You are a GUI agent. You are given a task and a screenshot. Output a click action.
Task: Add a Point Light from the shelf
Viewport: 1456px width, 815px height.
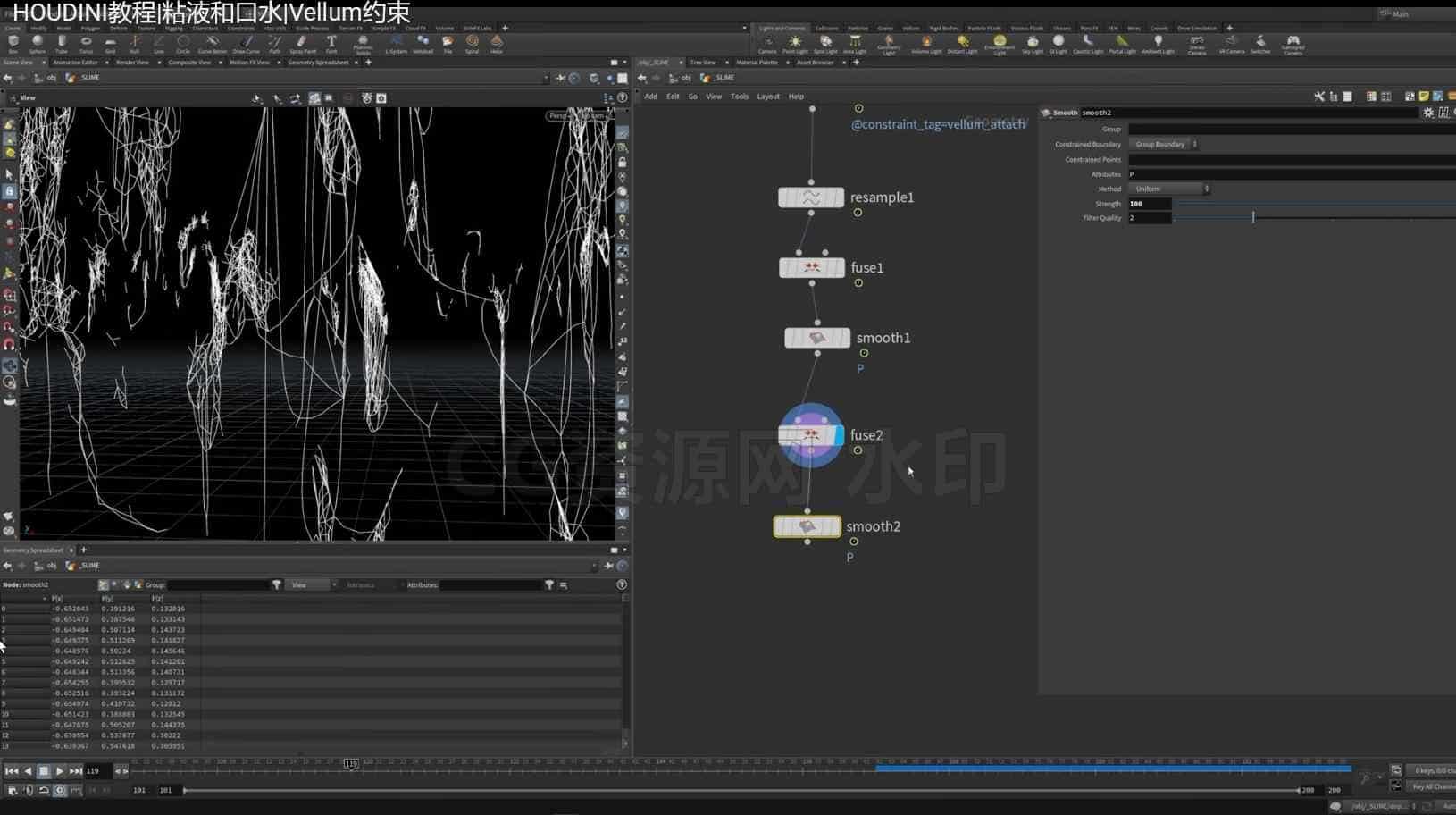click(795, 43)
